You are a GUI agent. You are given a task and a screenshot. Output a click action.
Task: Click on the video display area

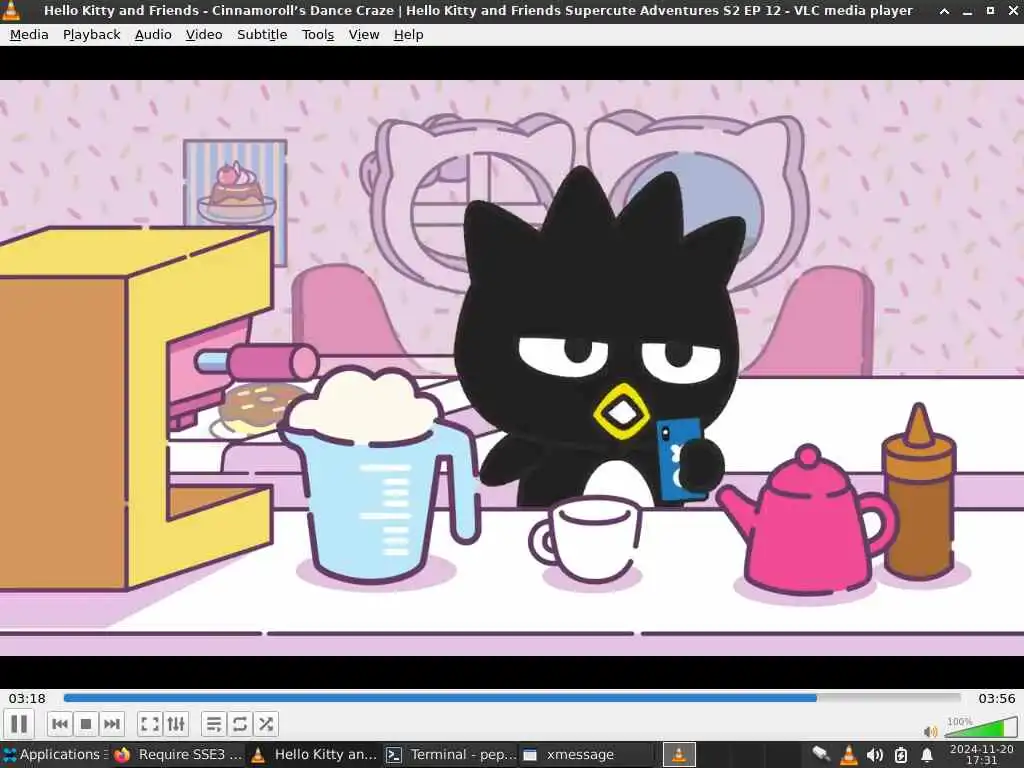coord(512,368)
